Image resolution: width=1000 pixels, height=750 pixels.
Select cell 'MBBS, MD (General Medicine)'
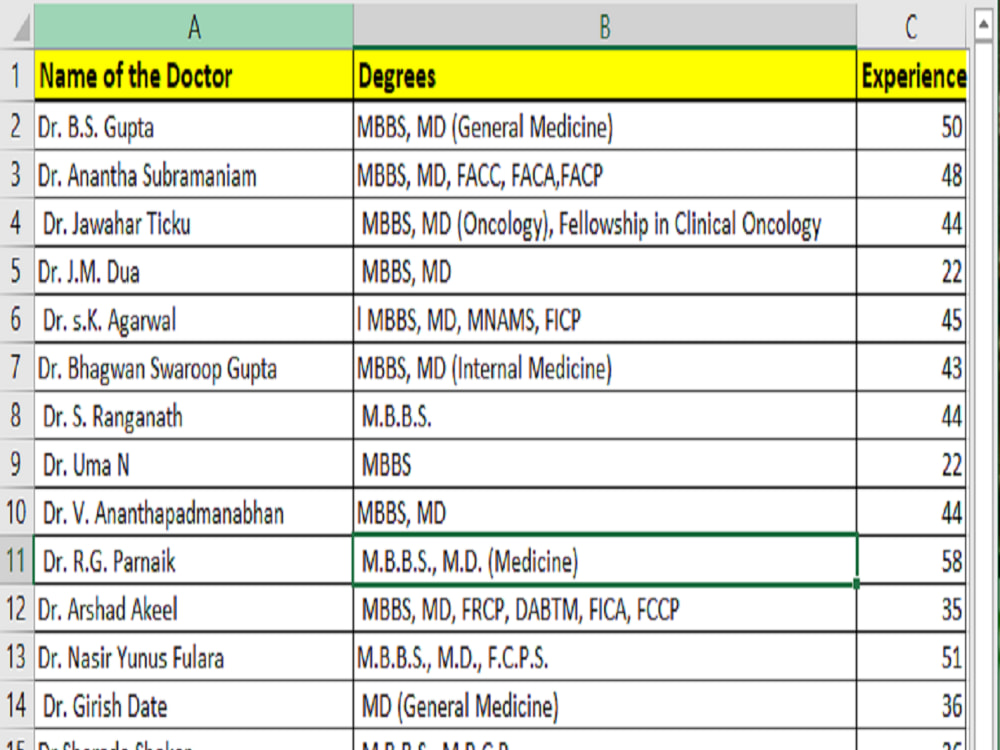tap(605, 126)
